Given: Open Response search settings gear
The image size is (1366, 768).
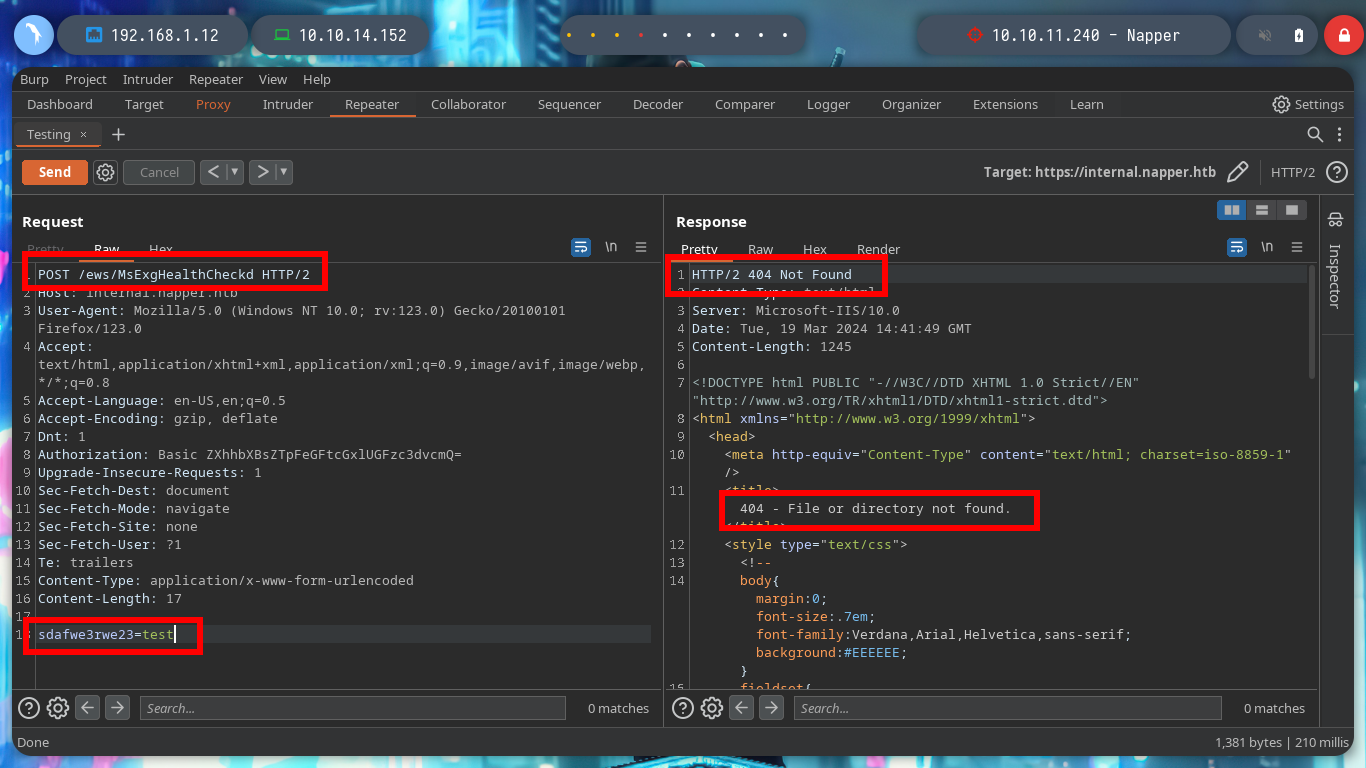Looking at the screenshot, I should point(712,708).
